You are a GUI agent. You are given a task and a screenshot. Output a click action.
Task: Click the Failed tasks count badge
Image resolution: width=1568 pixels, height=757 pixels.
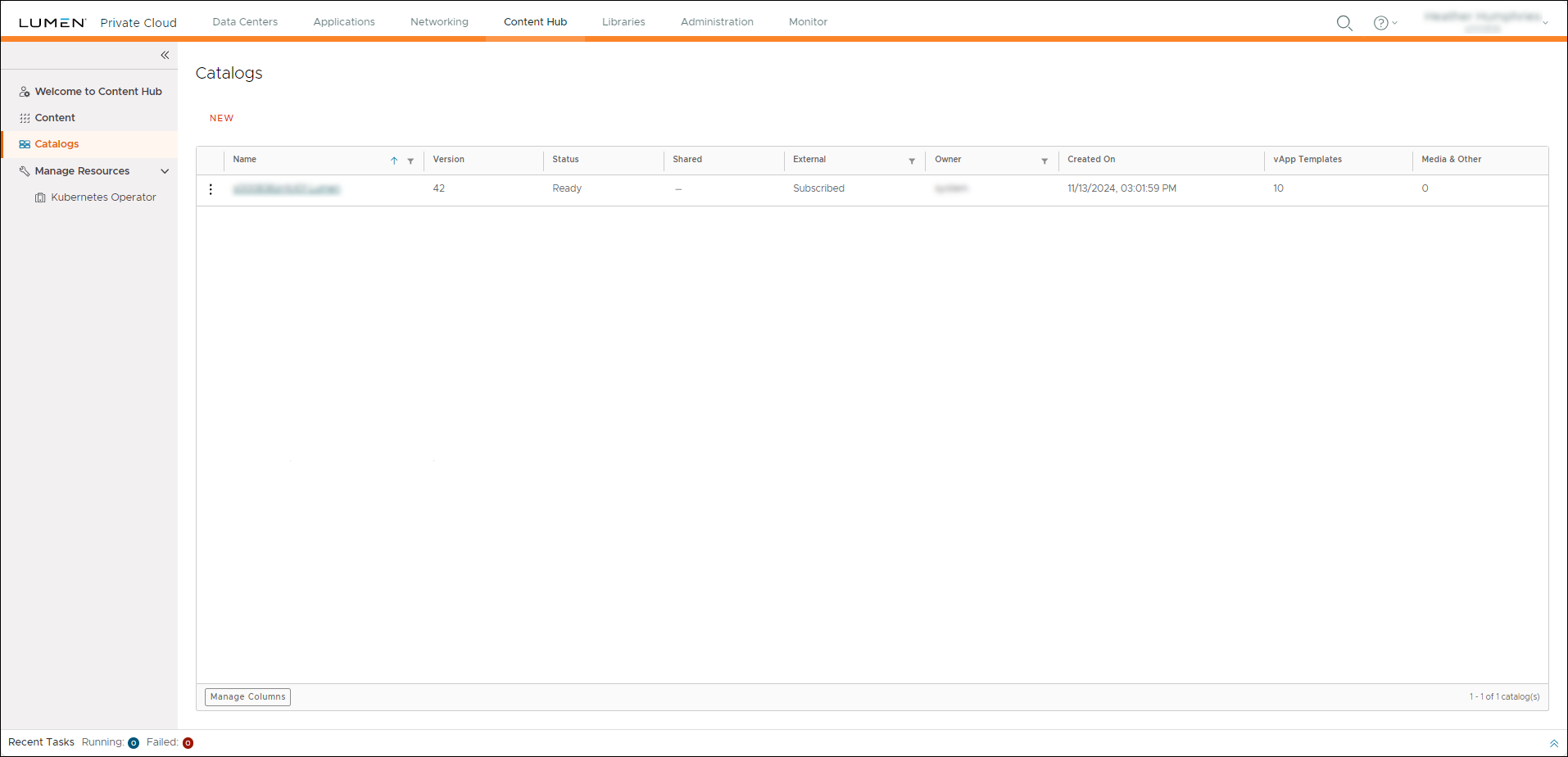pyautogui.click(x=188, y=743)
